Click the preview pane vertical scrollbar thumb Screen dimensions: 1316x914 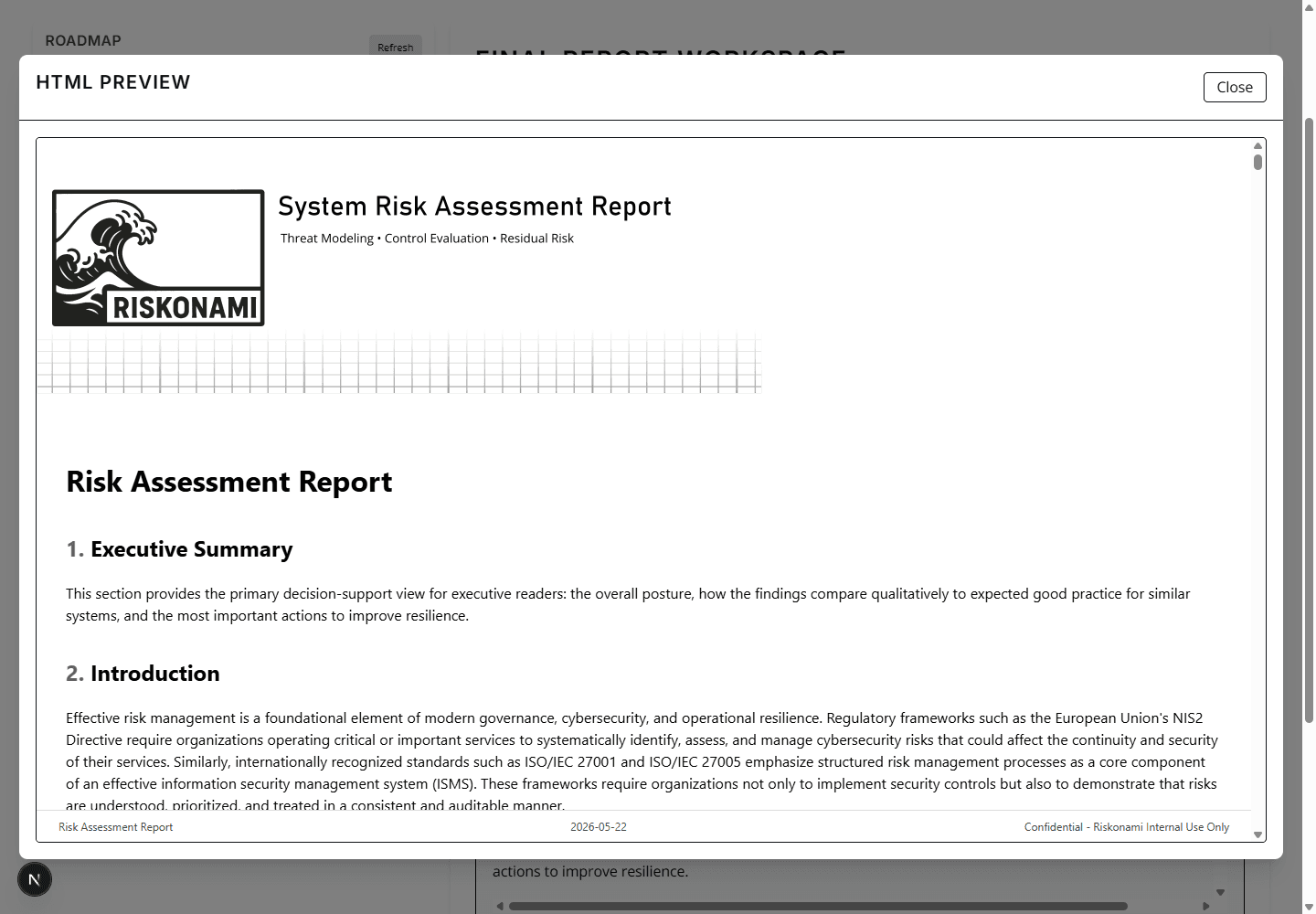[1258, 162]
